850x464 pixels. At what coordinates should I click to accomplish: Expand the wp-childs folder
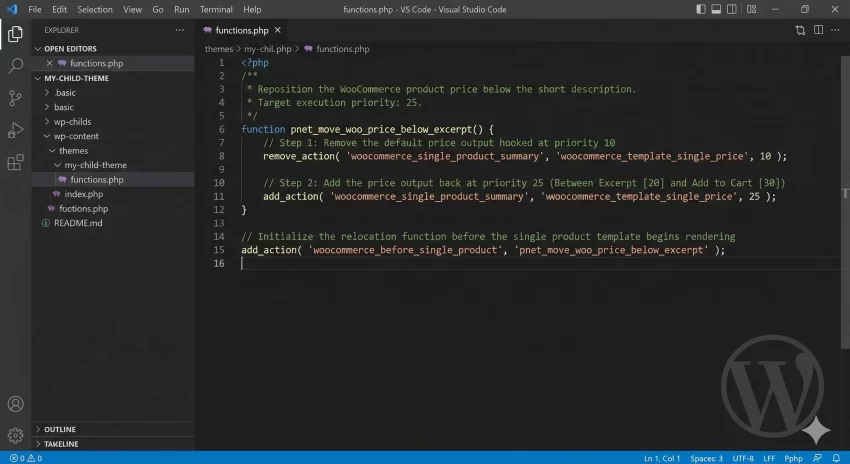[113, 122]
